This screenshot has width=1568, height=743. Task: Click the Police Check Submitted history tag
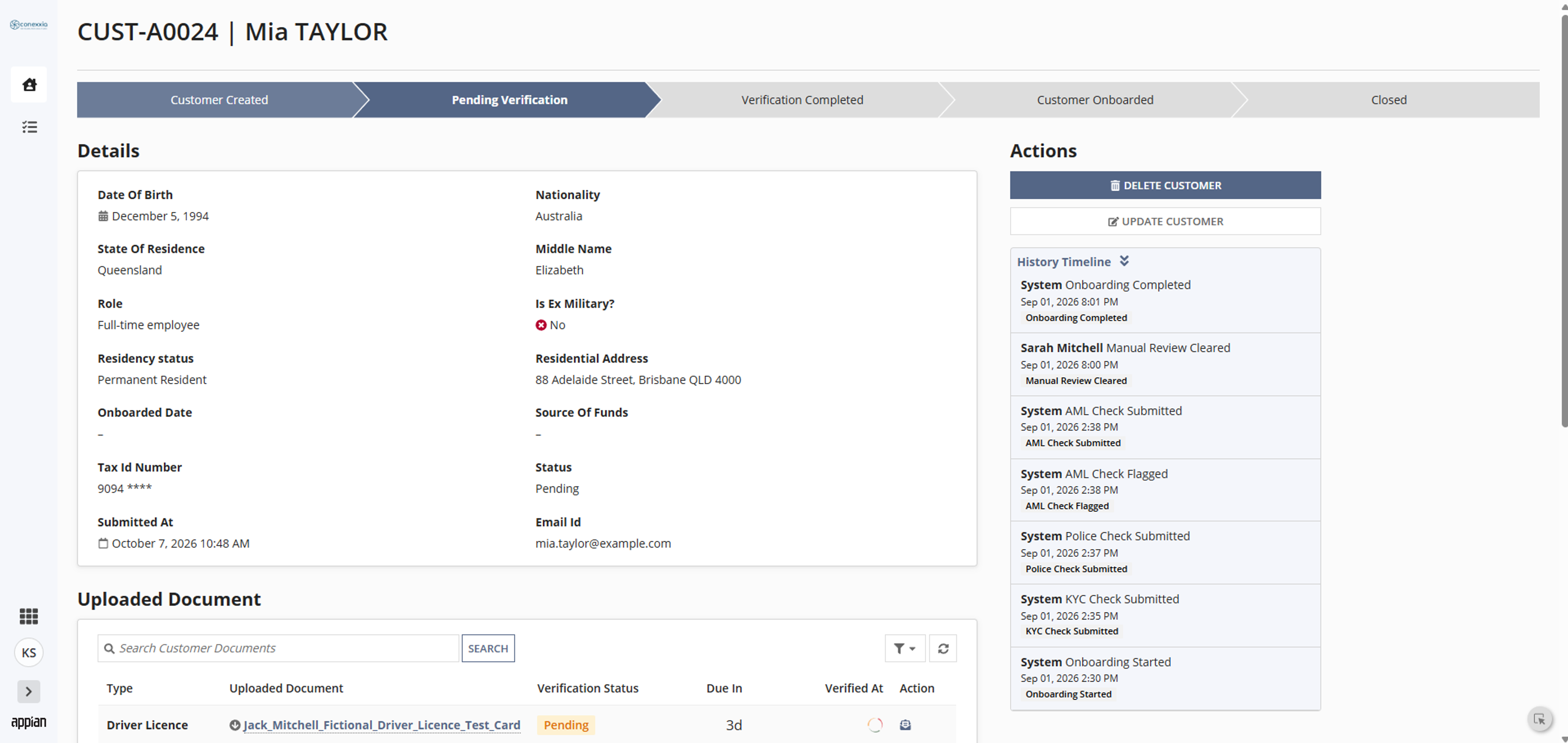(1076, 569)
